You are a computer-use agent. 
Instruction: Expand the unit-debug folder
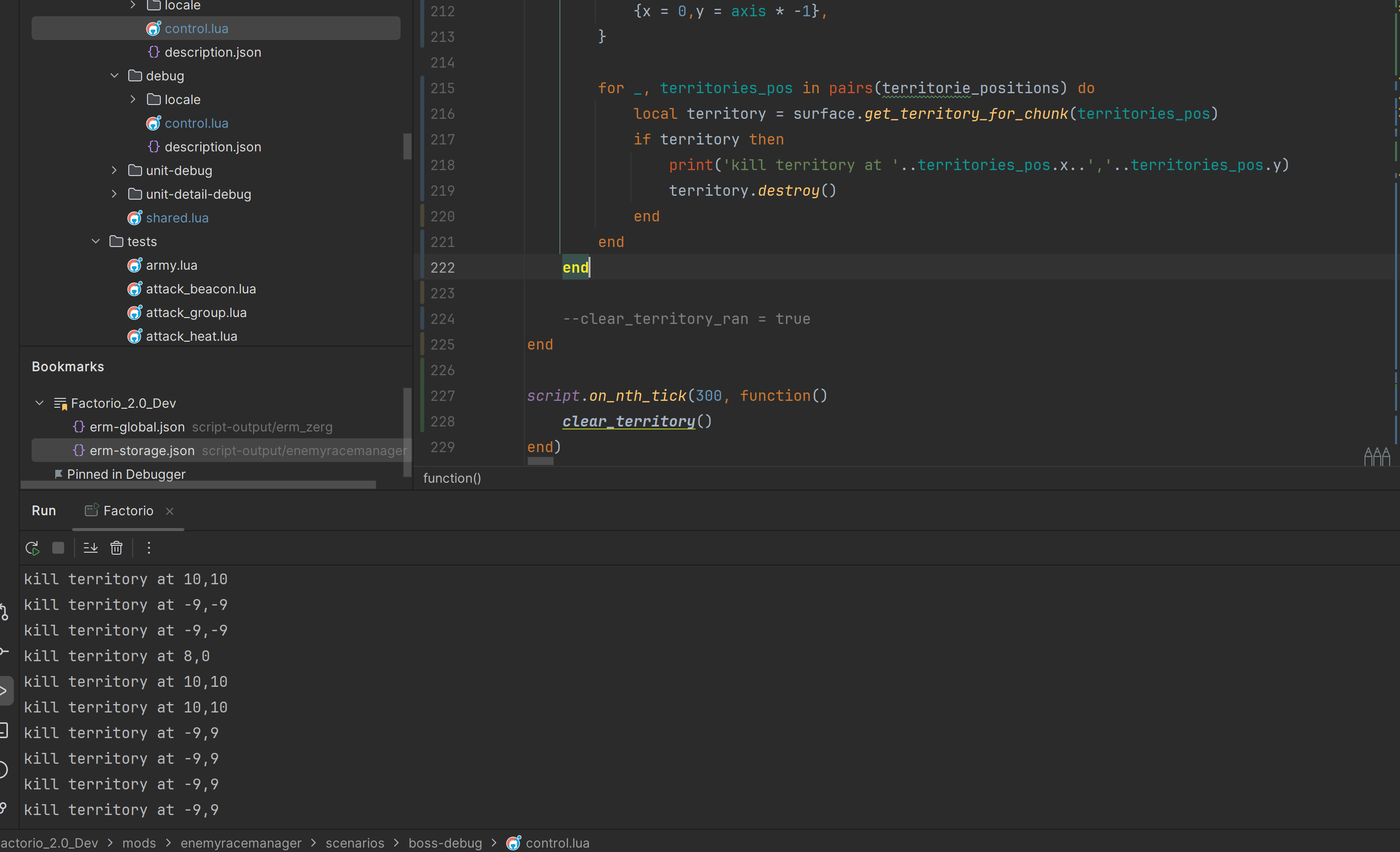click(x=114, y=171)
